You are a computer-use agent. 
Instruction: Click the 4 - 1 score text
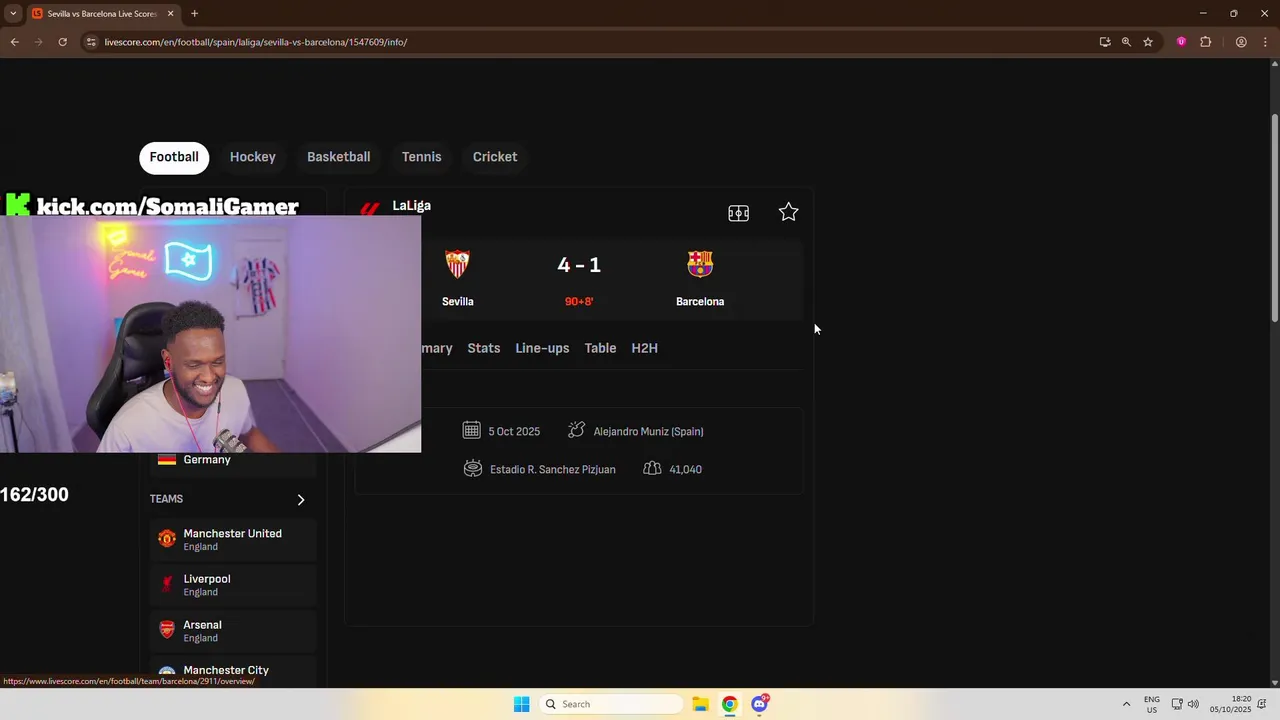click(579, 265)
